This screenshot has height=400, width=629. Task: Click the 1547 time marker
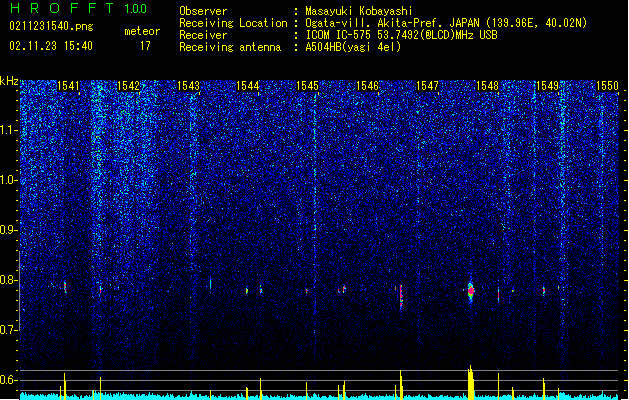tap(428, 86)
